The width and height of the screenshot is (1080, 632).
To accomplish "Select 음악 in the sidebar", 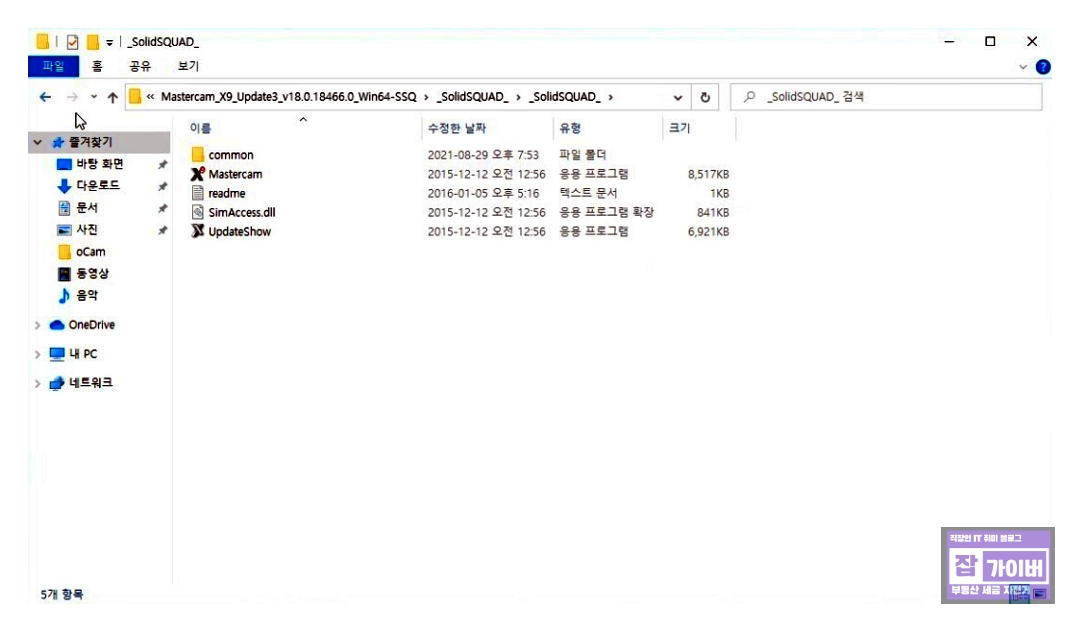I will pos(87,295).
